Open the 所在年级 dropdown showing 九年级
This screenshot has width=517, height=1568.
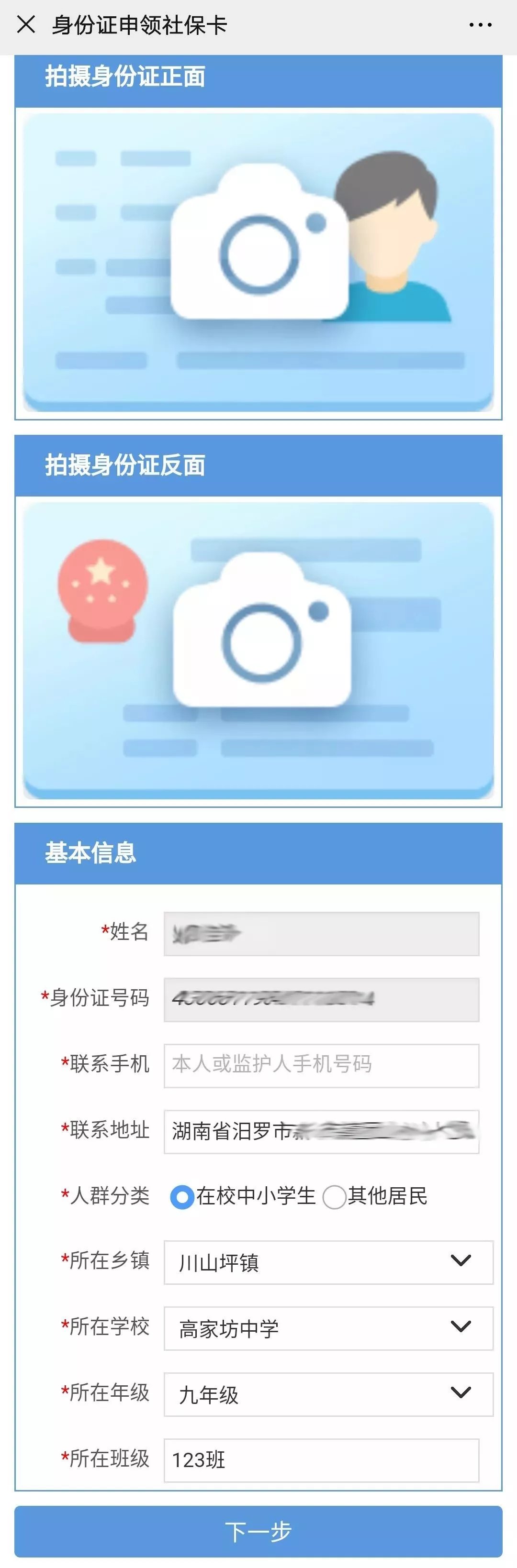328,1394
